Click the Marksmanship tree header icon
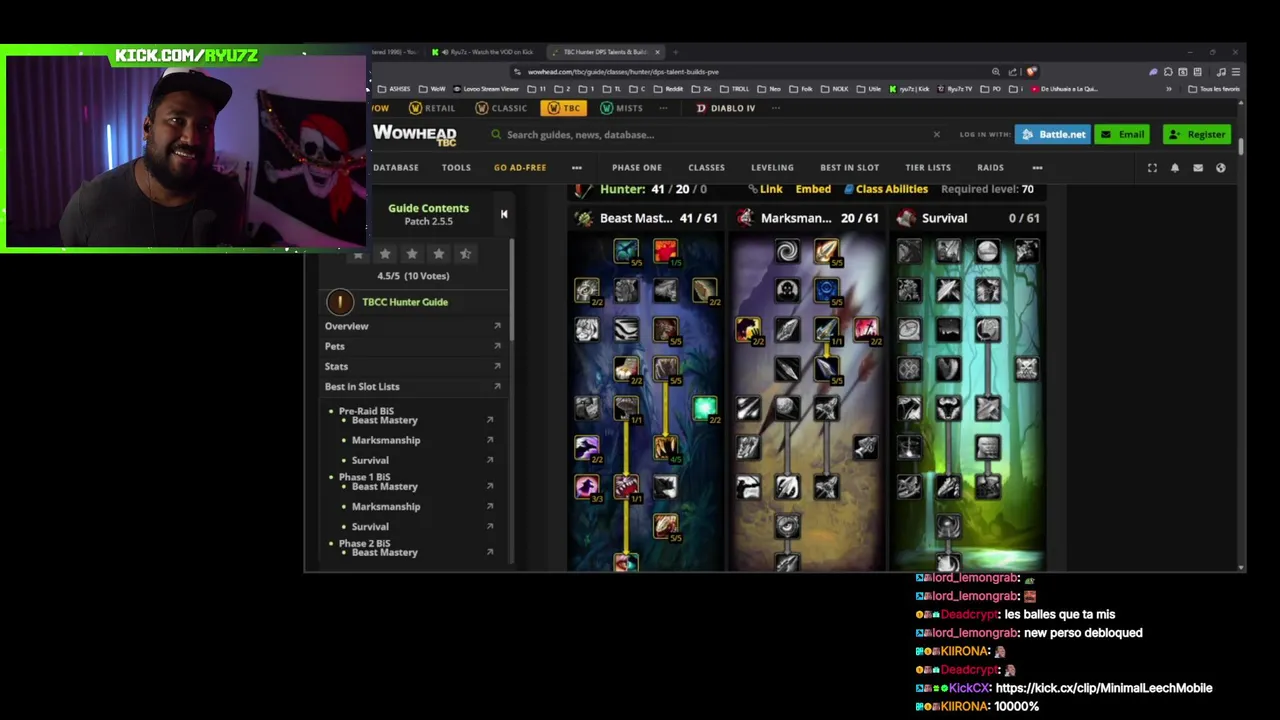 [745, 218]
